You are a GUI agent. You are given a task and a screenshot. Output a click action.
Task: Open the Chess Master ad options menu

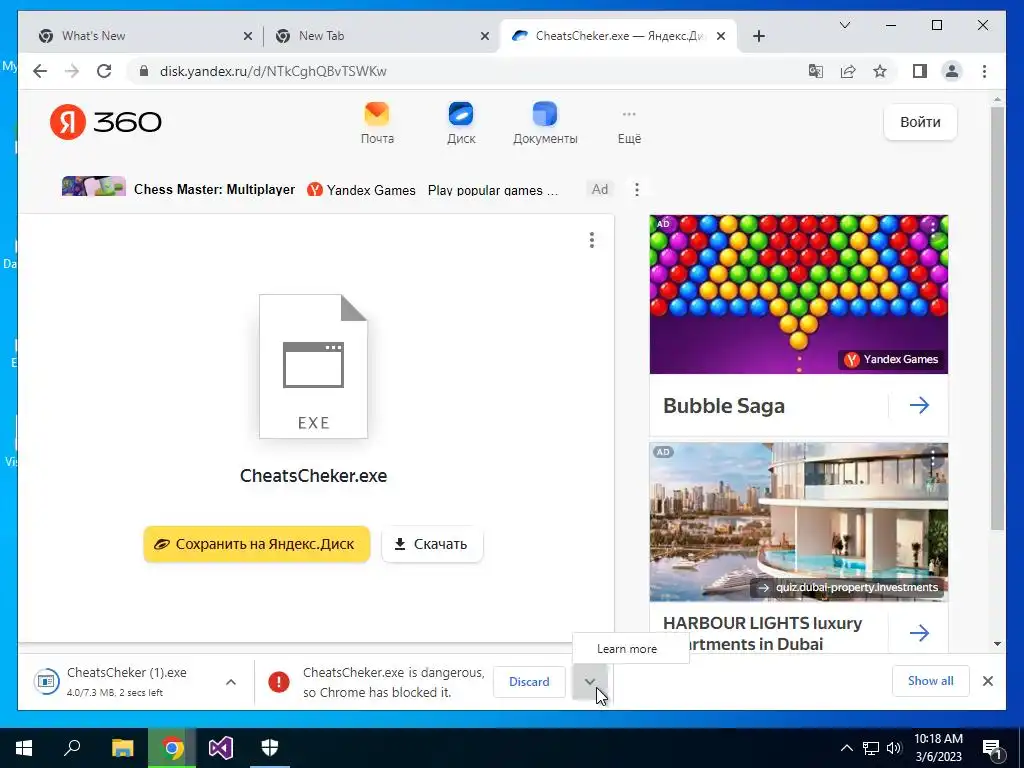(637, 189)
